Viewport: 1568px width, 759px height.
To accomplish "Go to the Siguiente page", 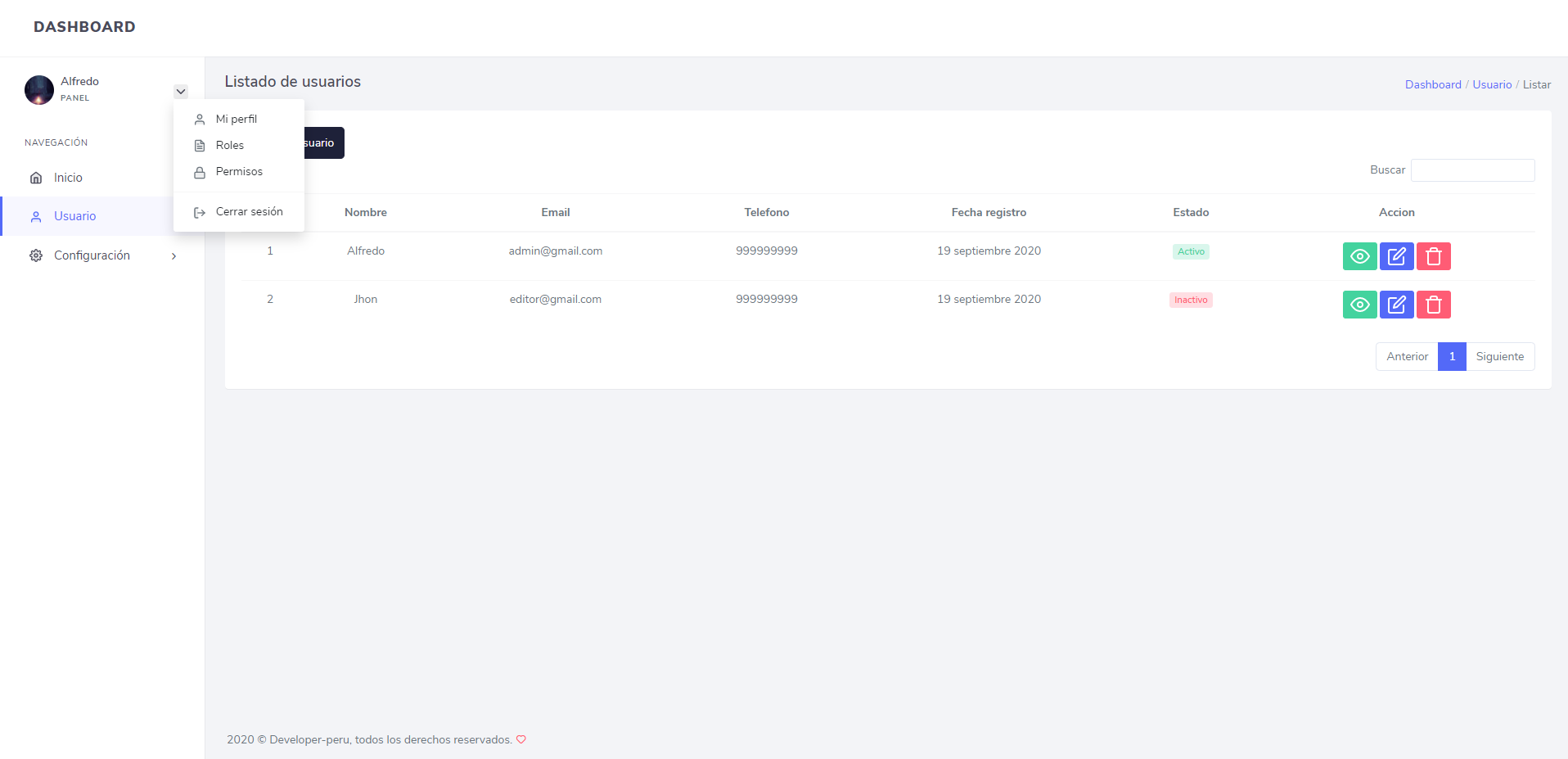I will tap(1500, 356).
